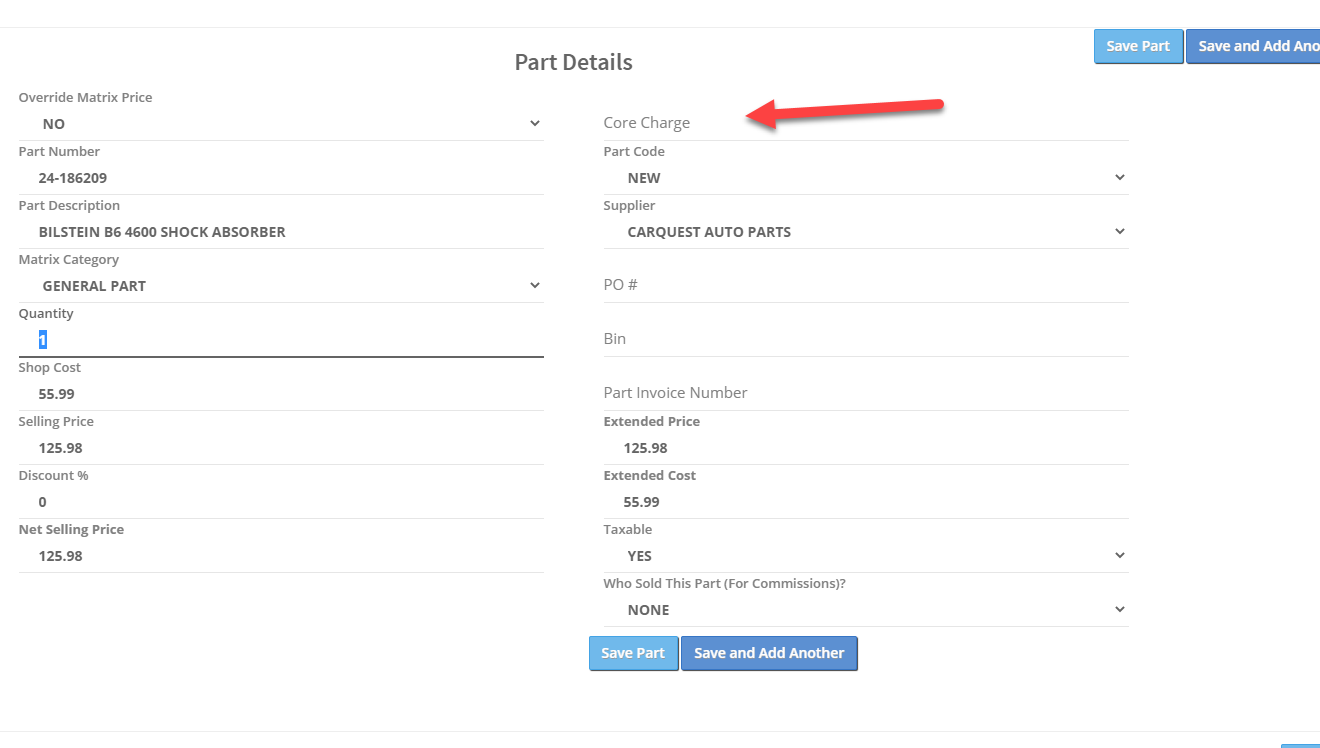Open the Supplier dropdown list

(865, 232)
